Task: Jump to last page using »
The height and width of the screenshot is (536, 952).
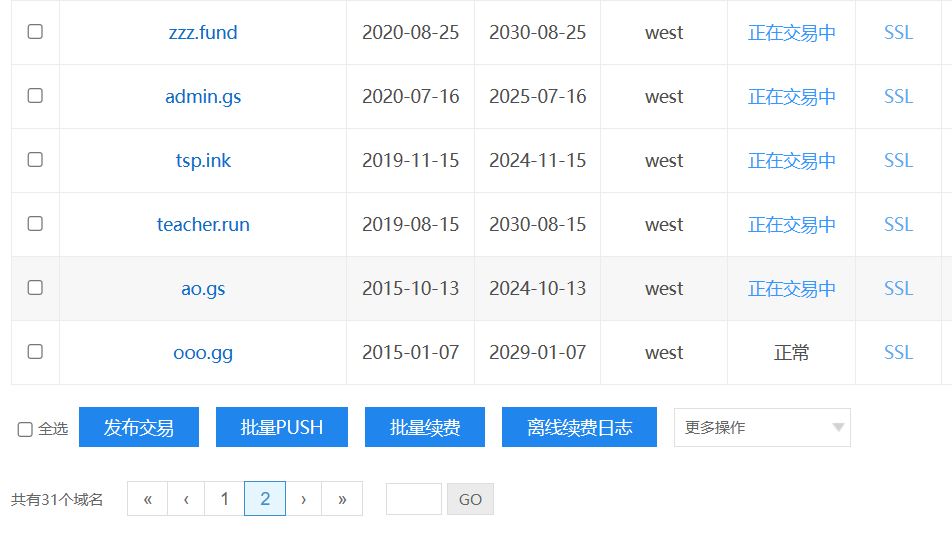Action: [x=342, y=499]
